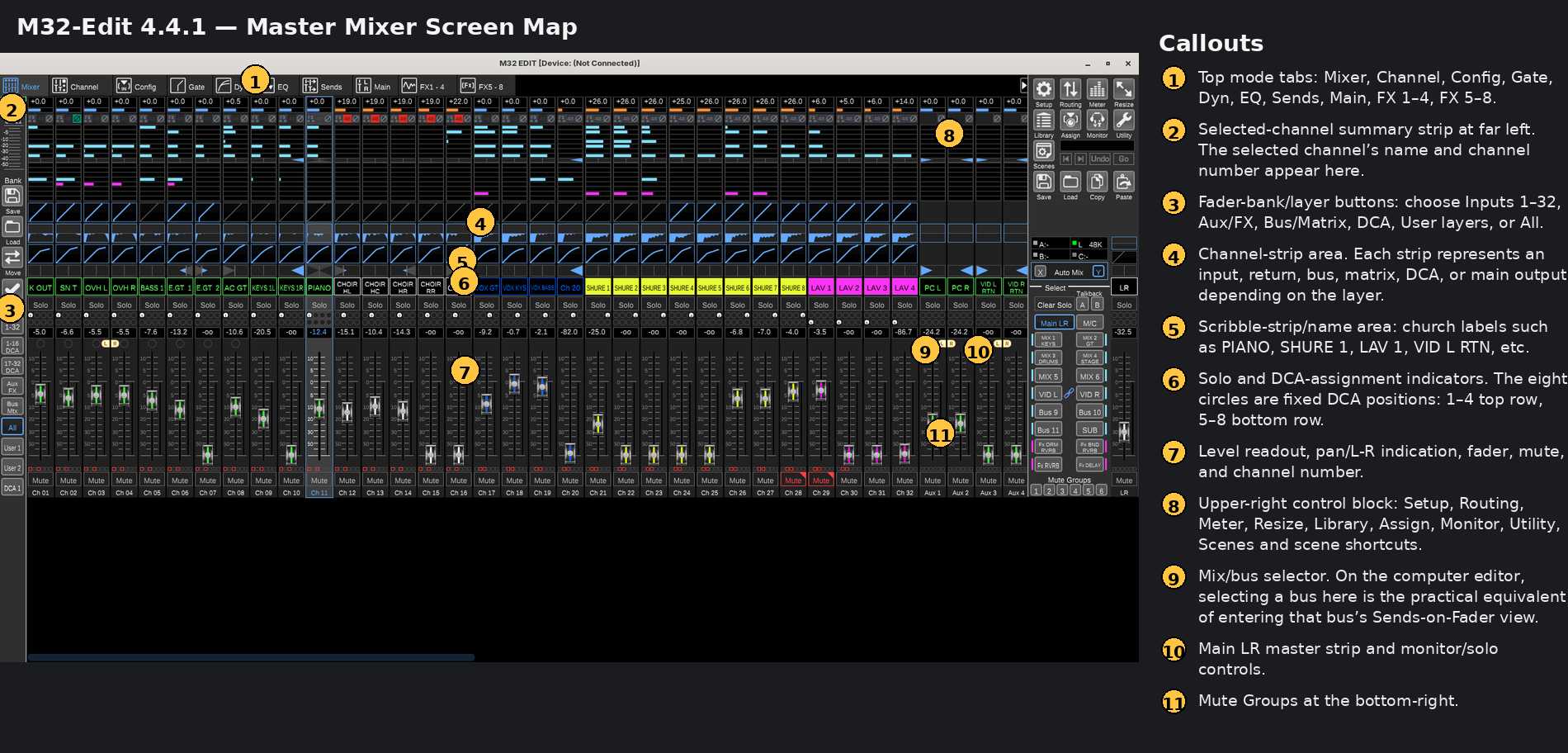This screenshot has width=1568, height=753.
Task: Select Bus 9 in mix selector
Action: click(x=1048, y=412)
